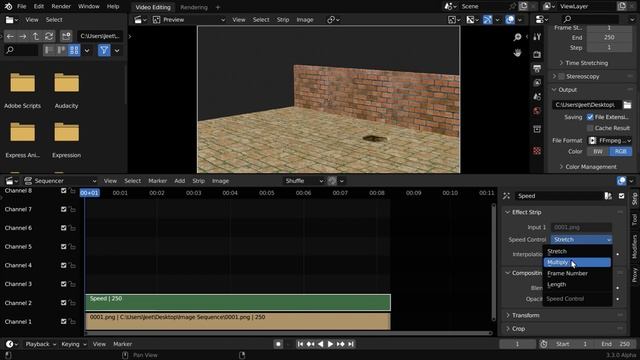Open the Scene properties tab icon
This screenshot has height=360, width=640.
537,97
